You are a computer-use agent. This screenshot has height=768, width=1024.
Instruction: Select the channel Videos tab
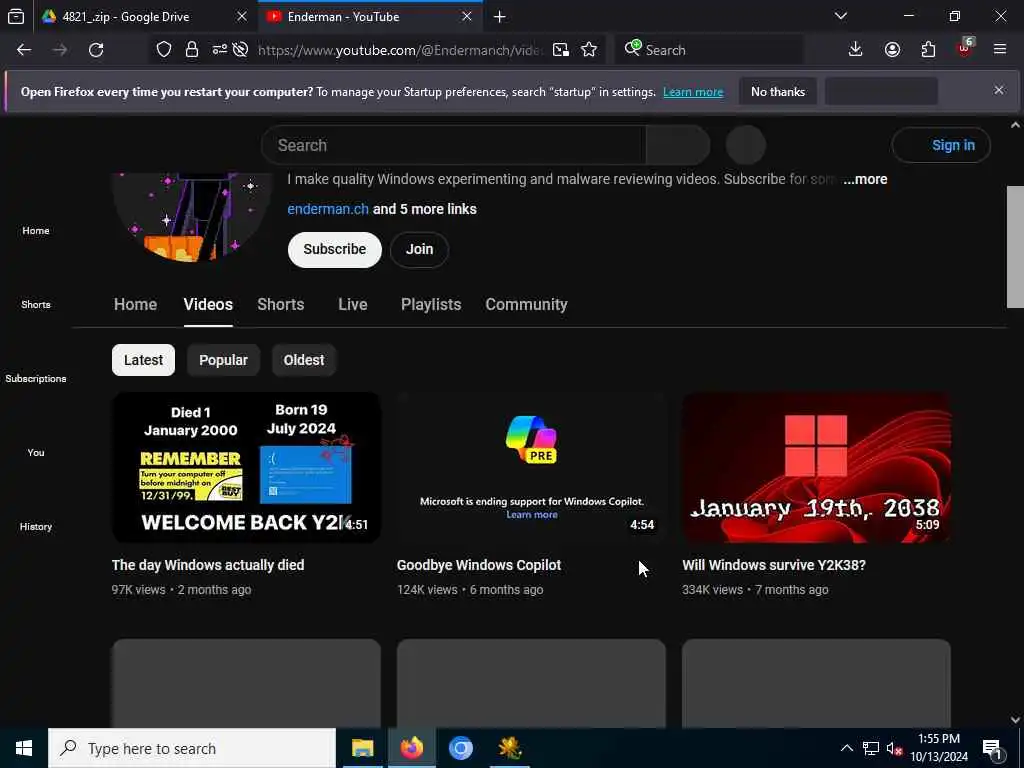[x=208, y=304]
